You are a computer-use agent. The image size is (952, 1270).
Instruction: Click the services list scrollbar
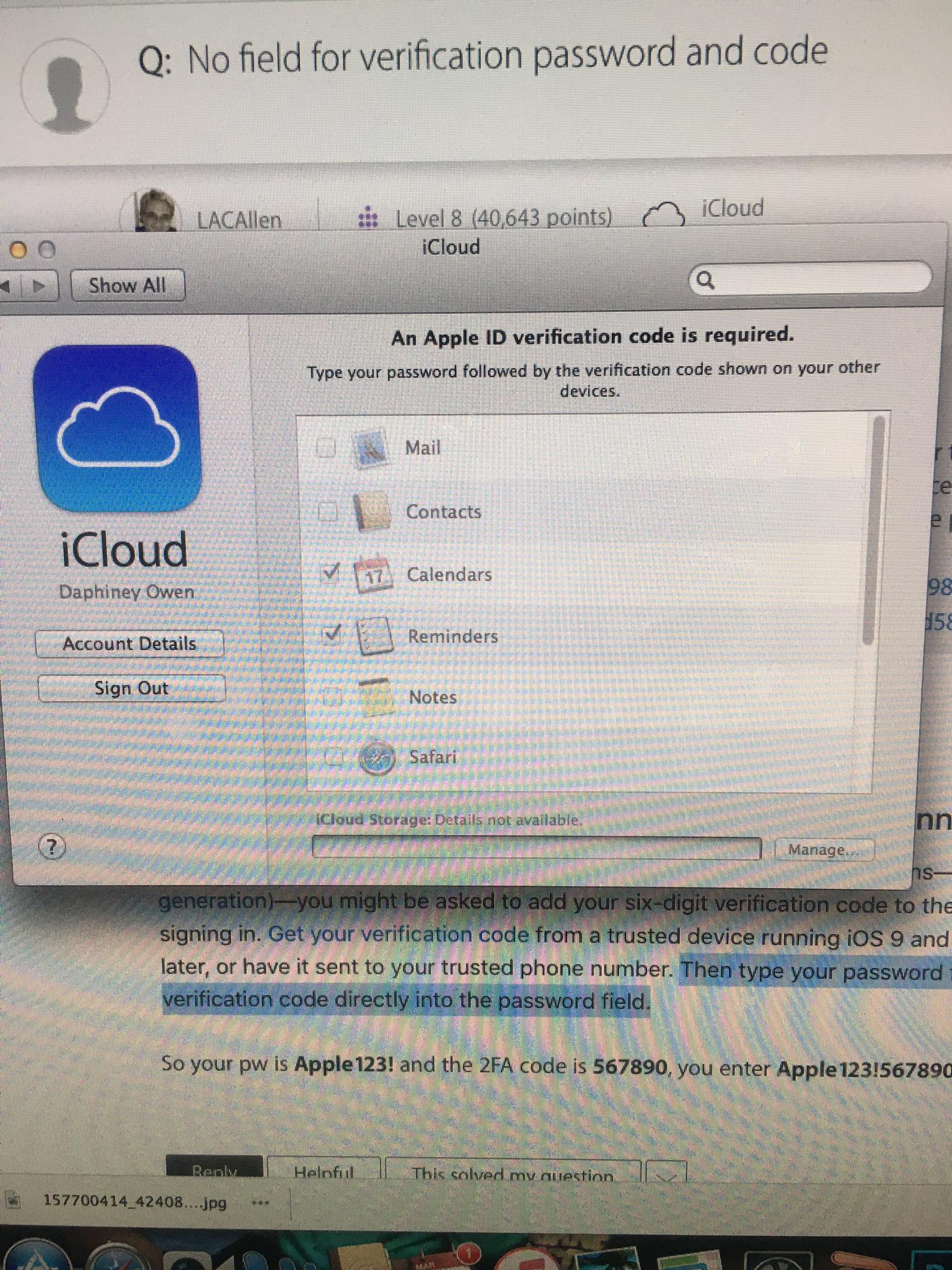(x=872, y=530)
